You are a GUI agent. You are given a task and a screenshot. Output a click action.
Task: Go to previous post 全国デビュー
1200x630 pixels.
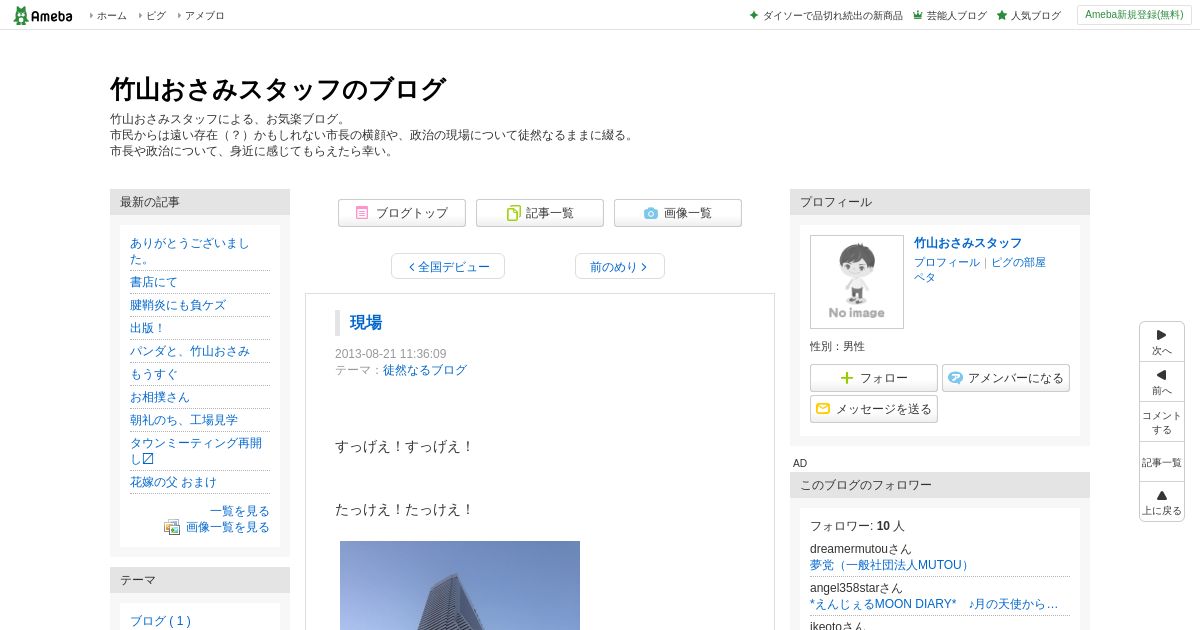[x=448, y=266]
